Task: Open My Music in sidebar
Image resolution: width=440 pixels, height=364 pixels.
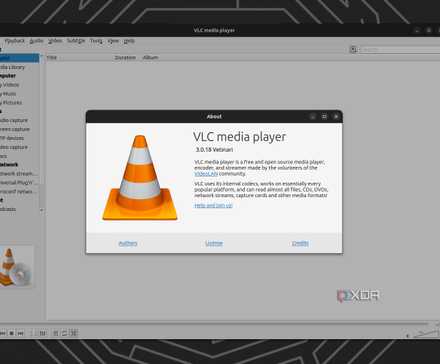Action: click(8, 94)
